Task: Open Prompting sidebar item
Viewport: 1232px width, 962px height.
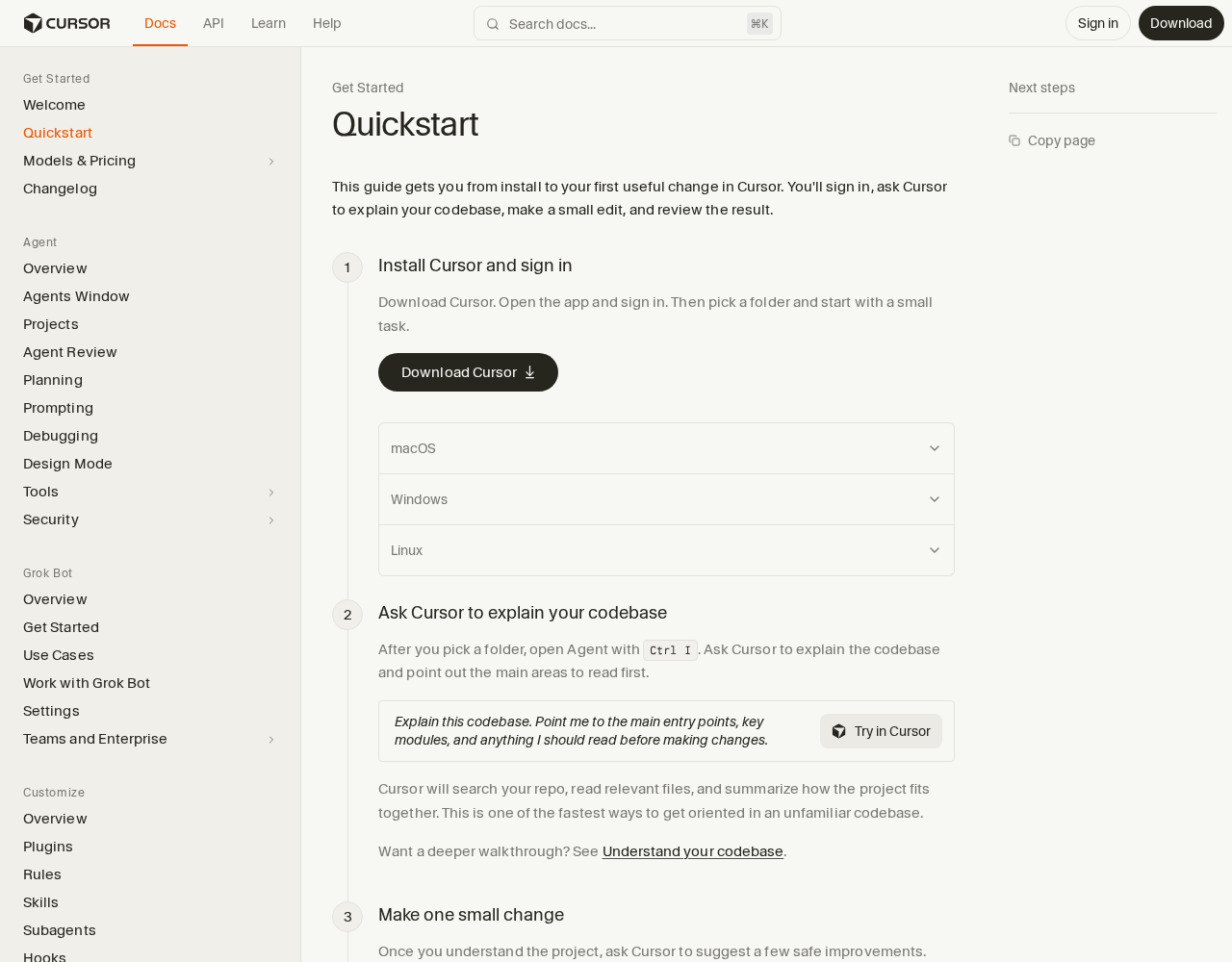Action: click(58, 408)
